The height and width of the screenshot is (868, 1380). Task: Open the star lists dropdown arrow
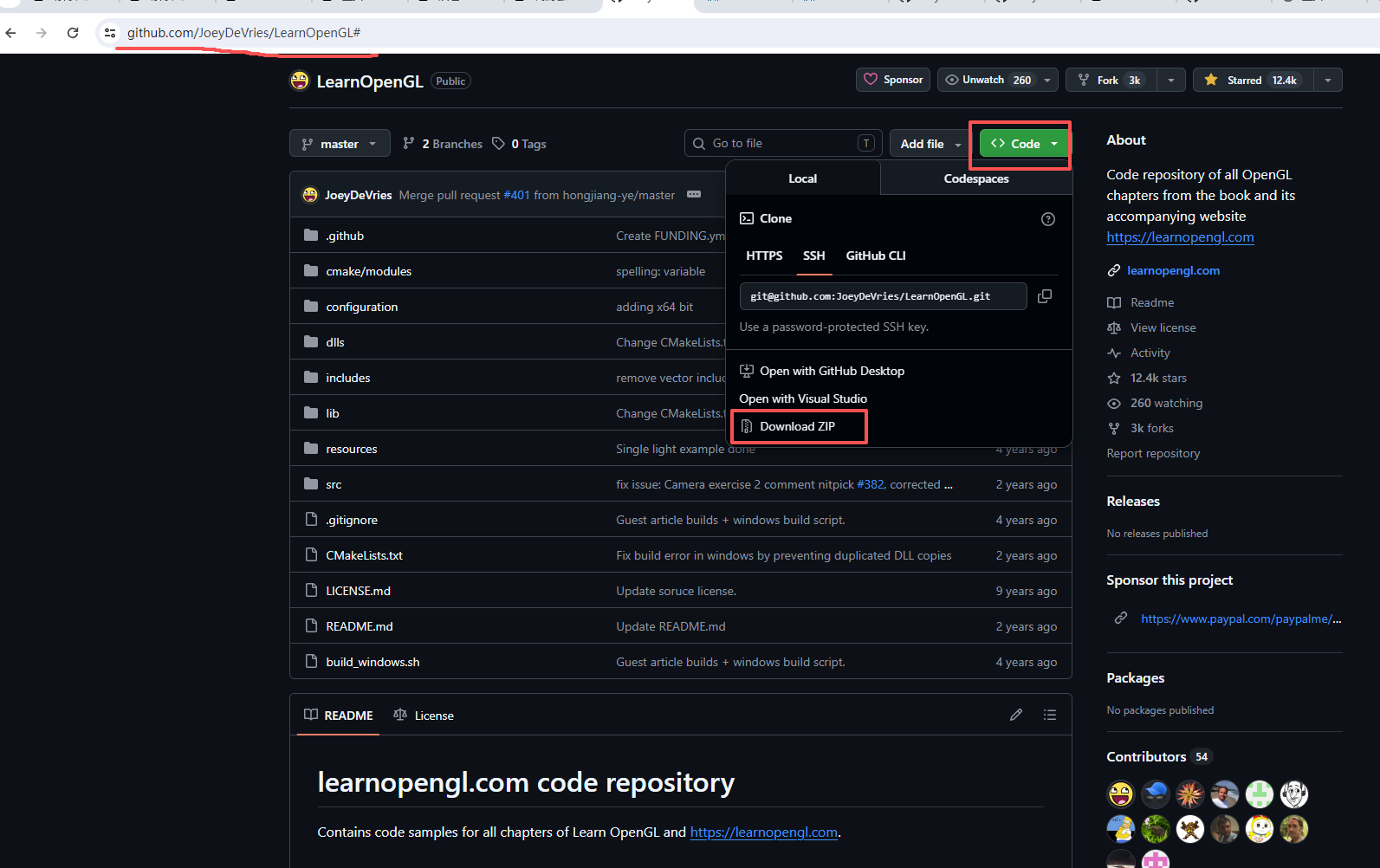1328,80
